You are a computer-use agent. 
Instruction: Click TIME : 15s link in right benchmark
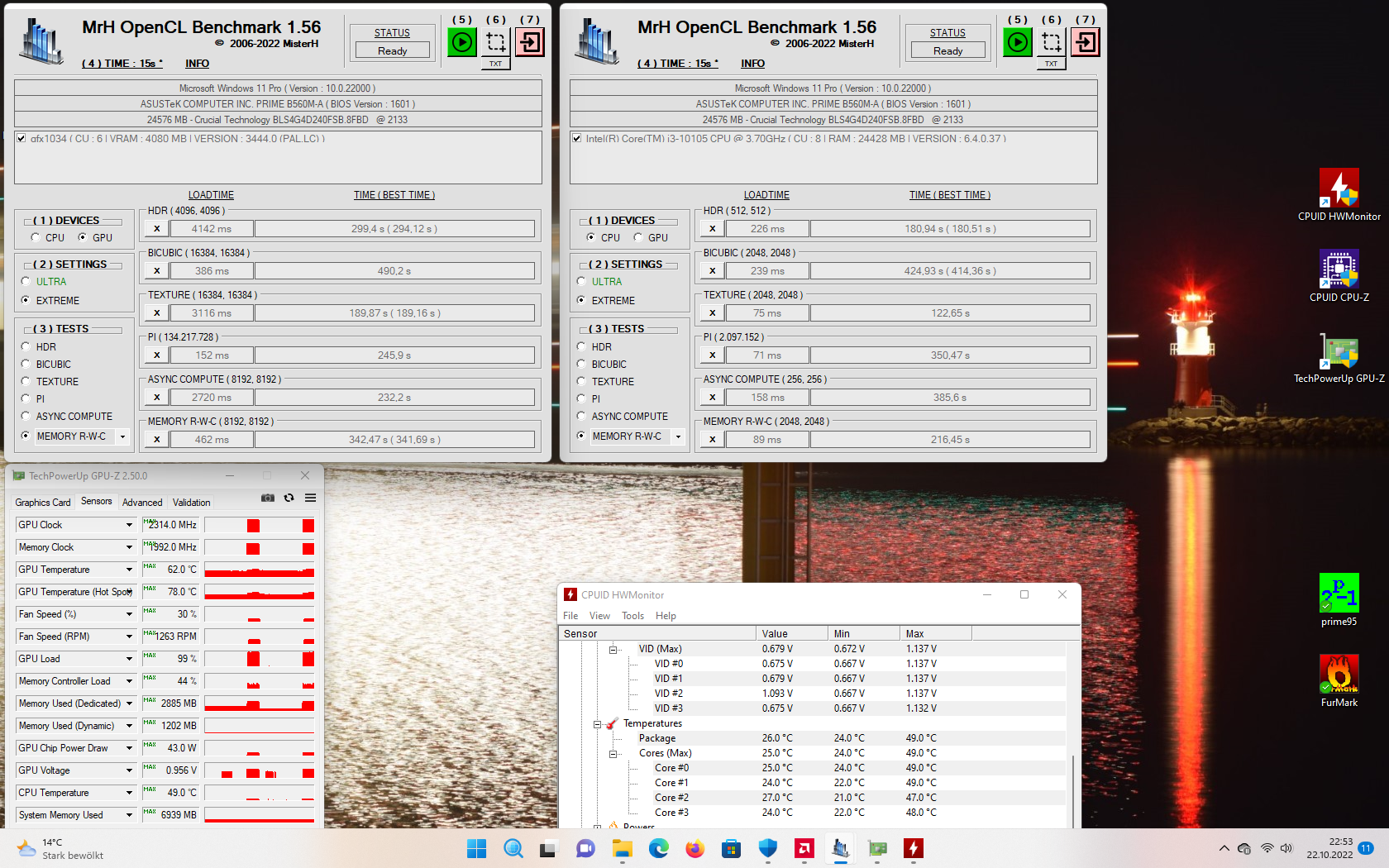678,64
